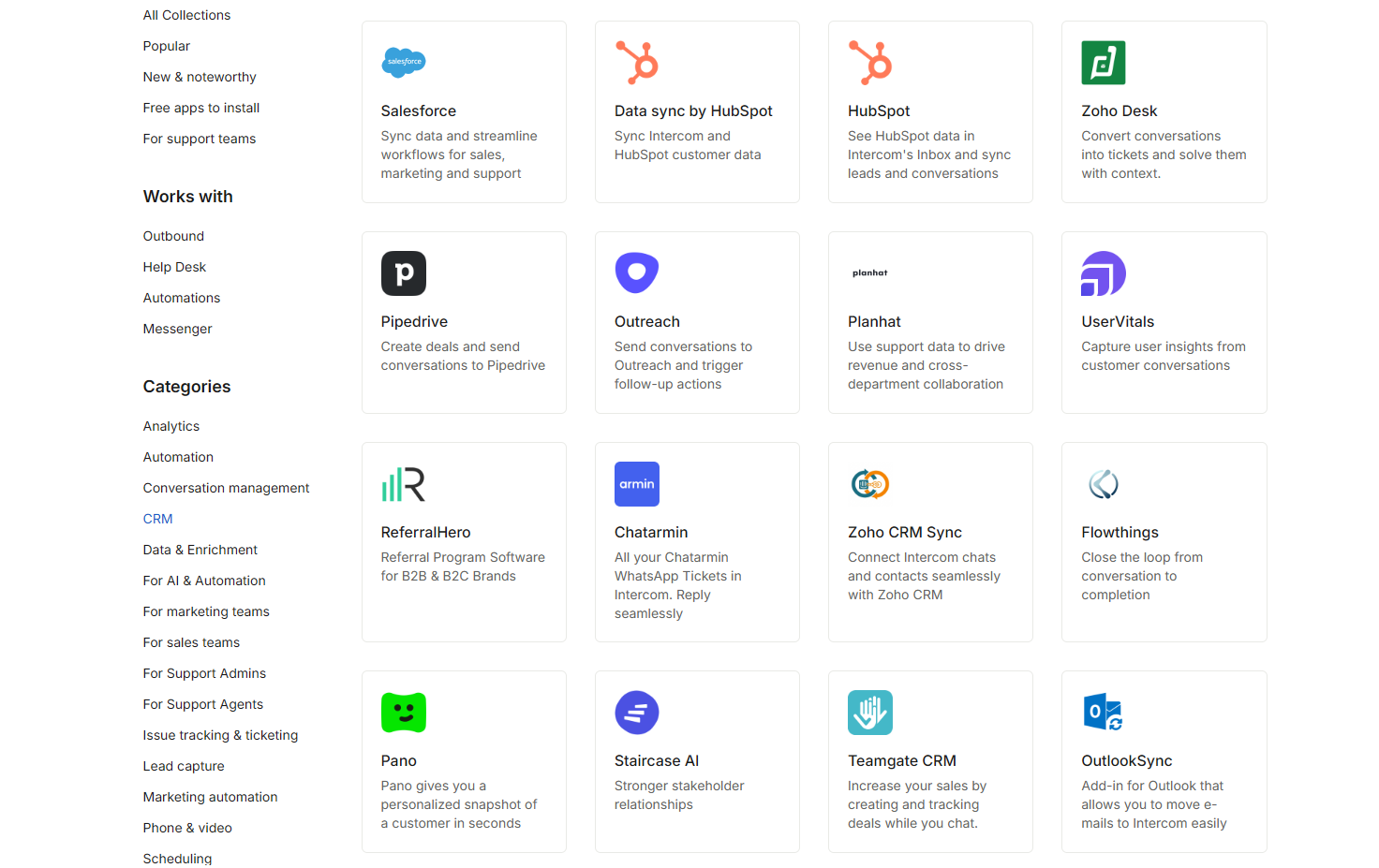Click the Zoho Desk title text
The width and height of the screenshot is (1379, 868).
coord(1120,110)
